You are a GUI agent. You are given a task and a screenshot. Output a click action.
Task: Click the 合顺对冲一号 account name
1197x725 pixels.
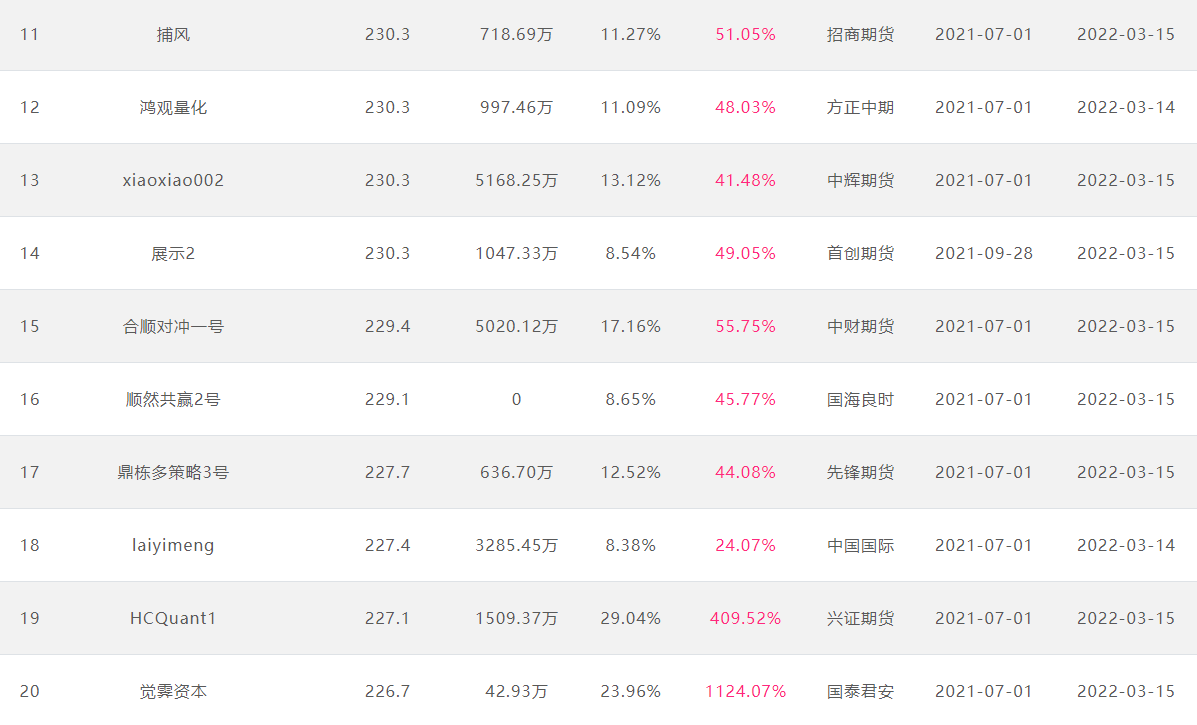(173, 327)
